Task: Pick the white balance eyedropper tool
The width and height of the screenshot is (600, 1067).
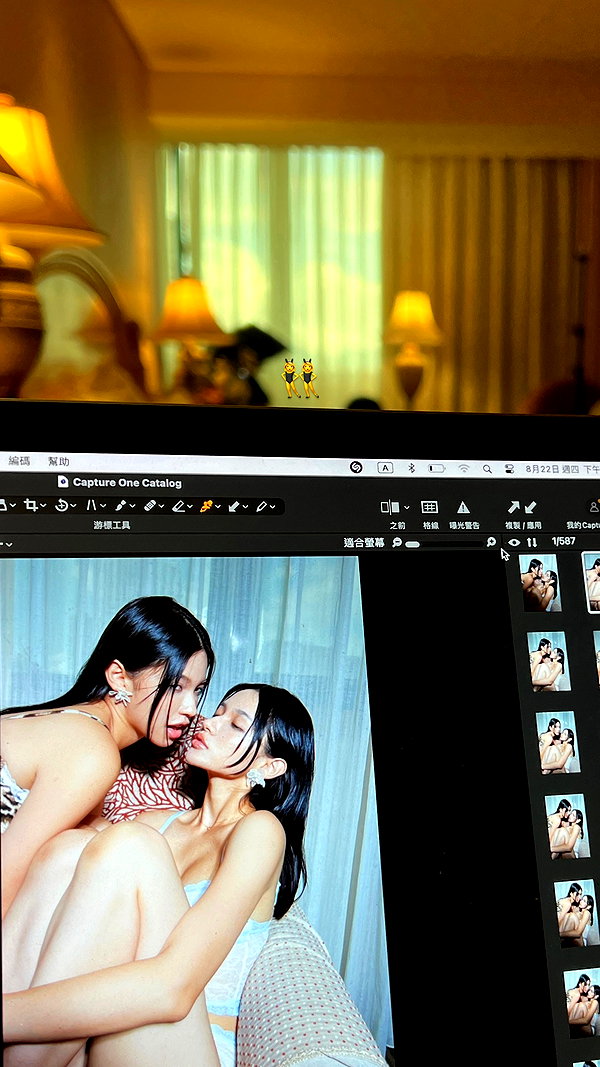Action: click(x=120, y=506)
